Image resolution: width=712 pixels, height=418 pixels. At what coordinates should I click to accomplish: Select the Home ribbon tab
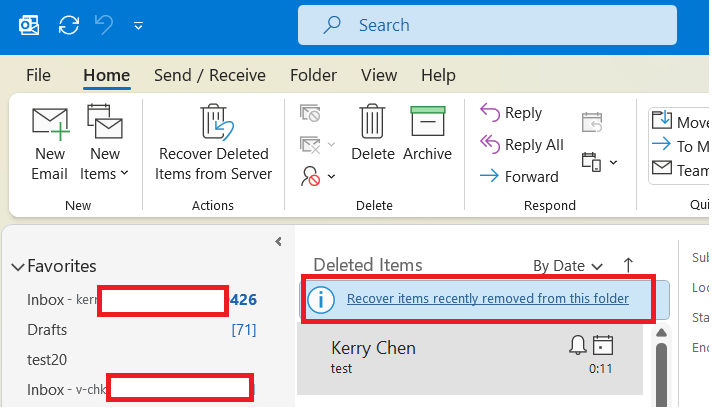107,75
